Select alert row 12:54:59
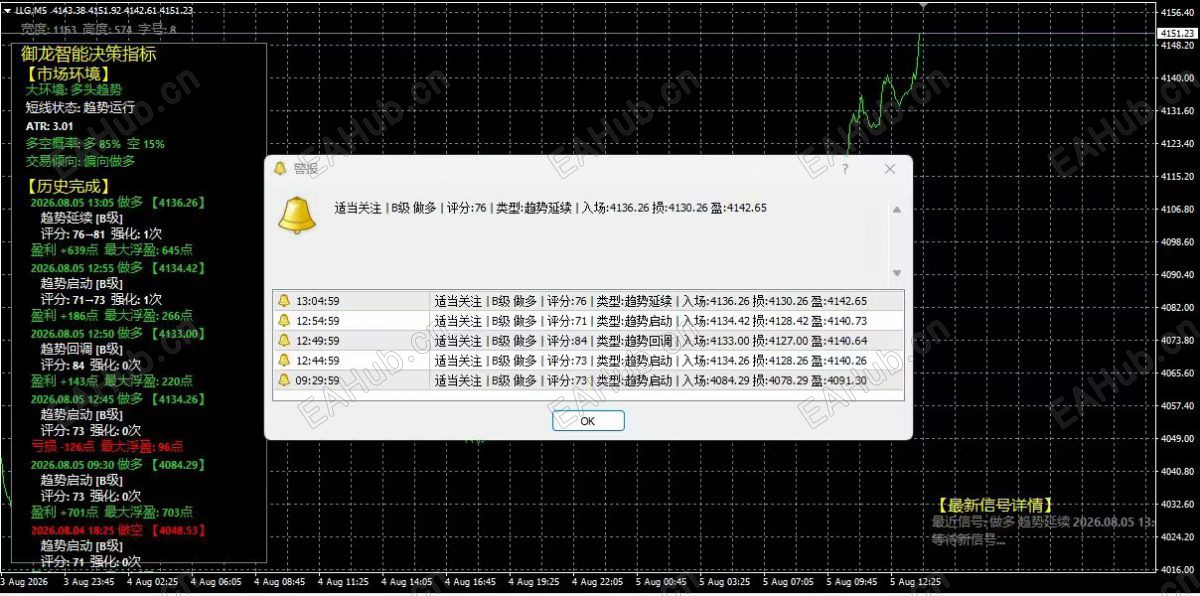Viewport: 1200px width, 596px height. click(x=588, y=321)
